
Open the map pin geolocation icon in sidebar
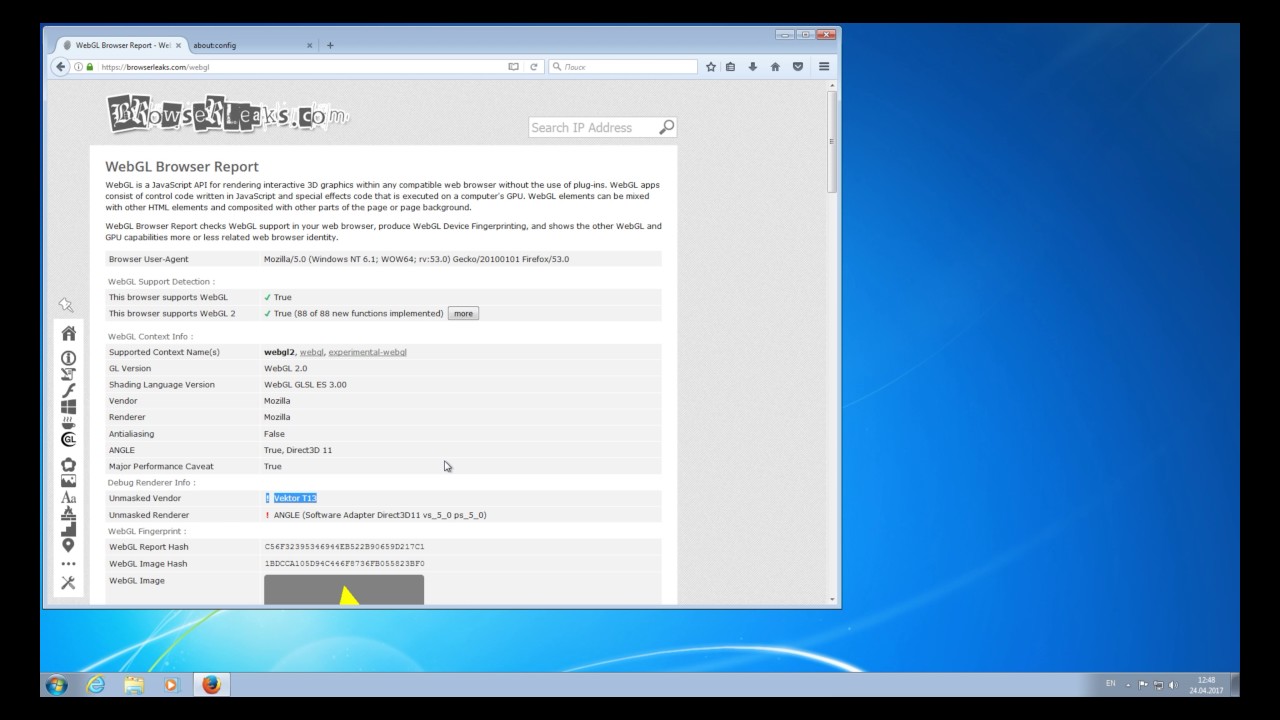68,545
